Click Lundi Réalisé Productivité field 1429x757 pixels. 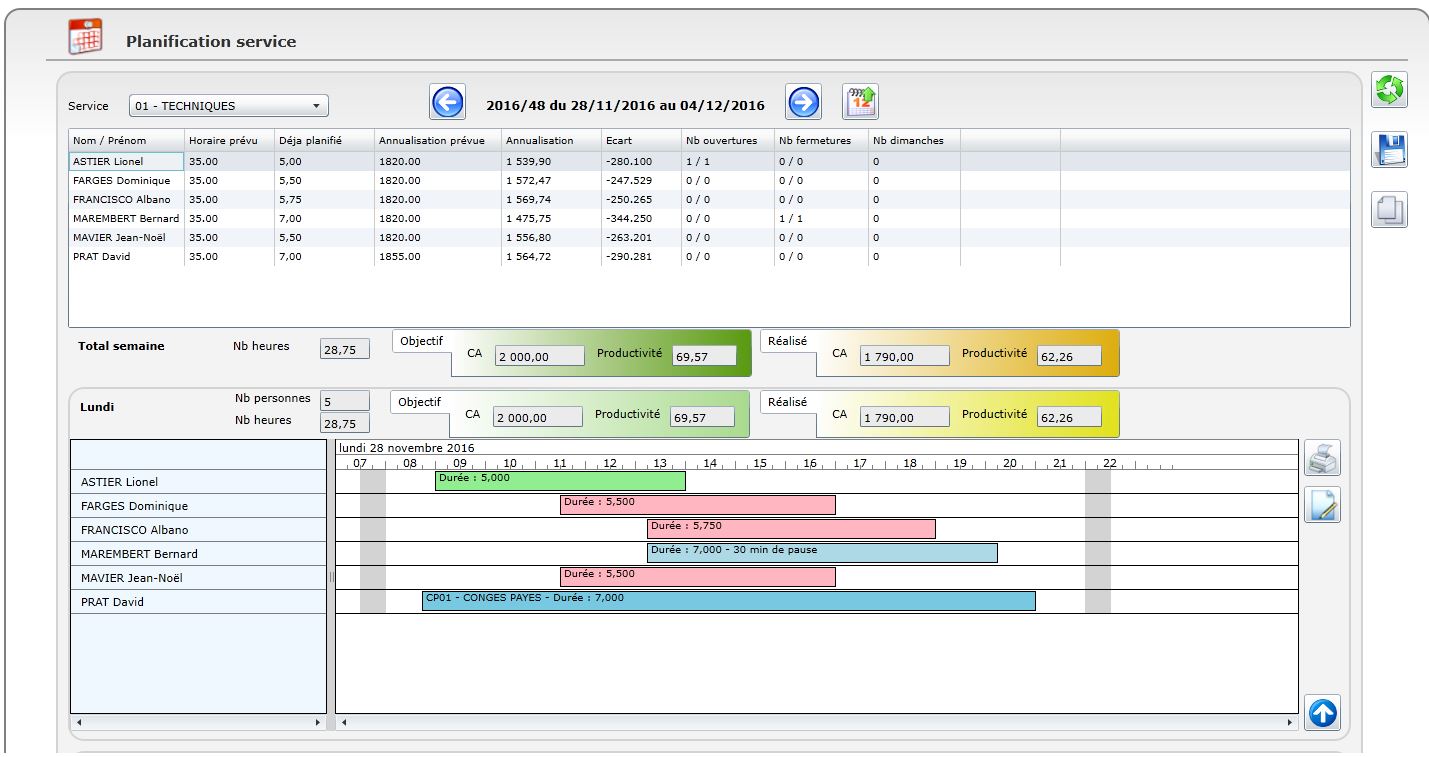tap(1068, 417)
